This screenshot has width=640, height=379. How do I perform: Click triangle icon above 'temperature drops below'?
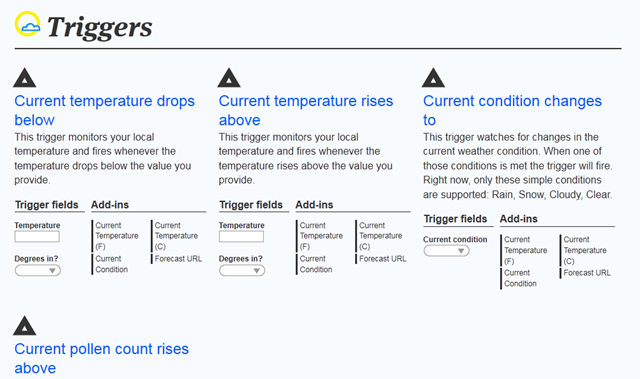24,78
